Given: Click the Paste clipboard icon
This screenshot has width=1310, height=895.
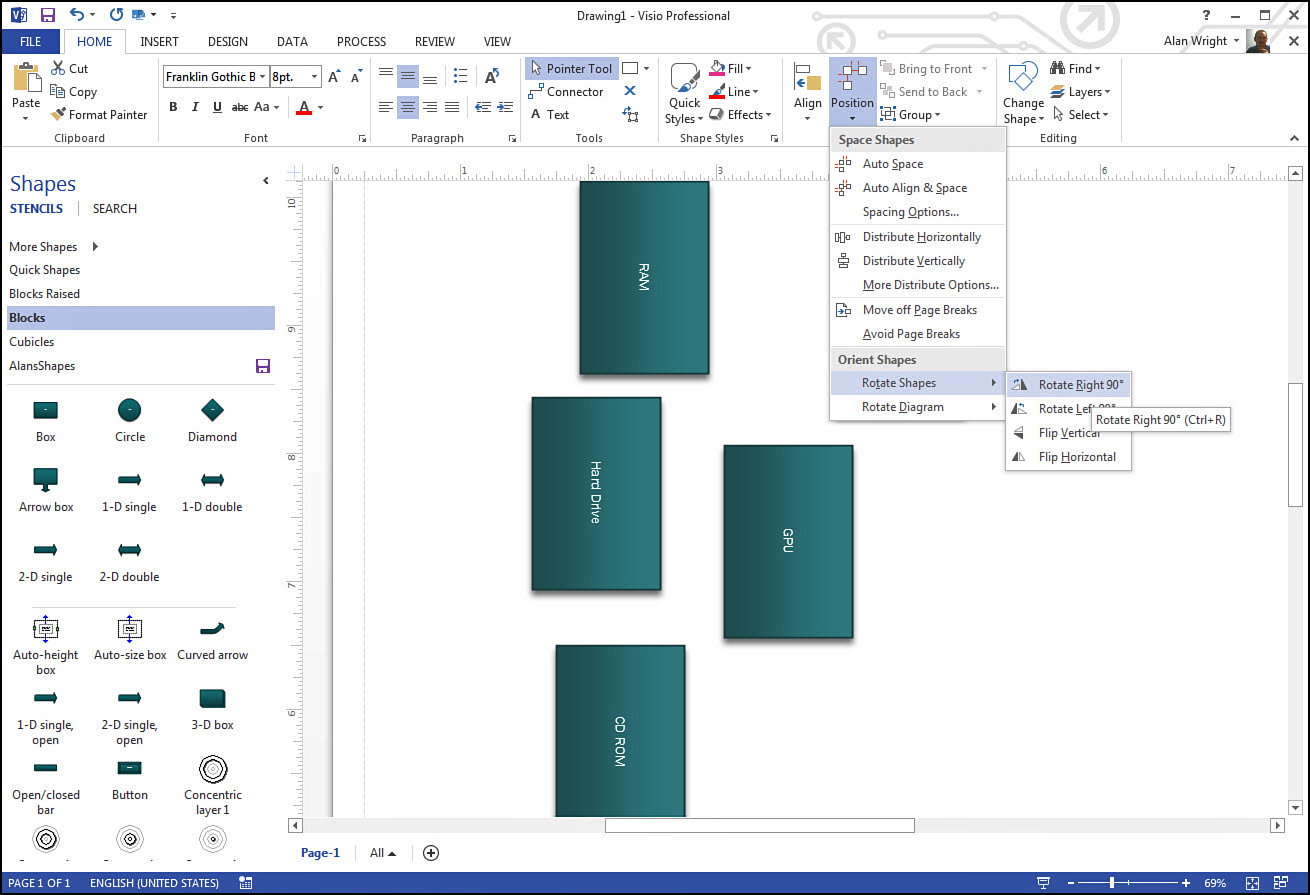Looking at the screenshot, I should 26,78.
